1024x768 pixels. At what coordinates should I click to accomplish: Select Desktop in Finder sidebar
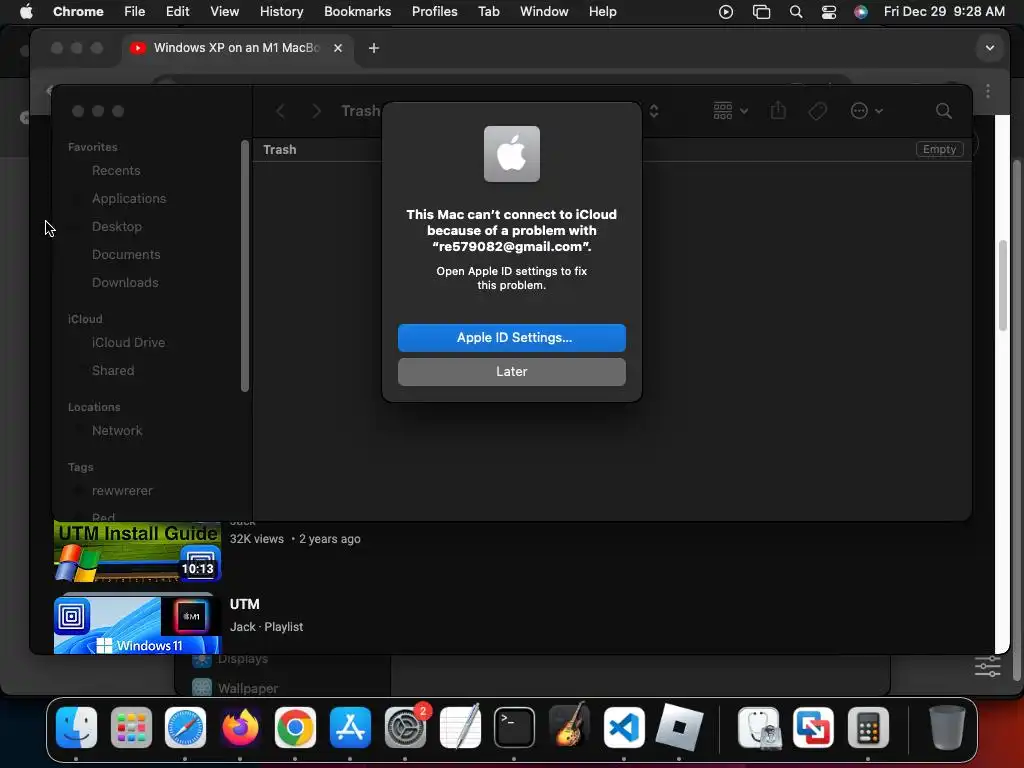[116, 227]
